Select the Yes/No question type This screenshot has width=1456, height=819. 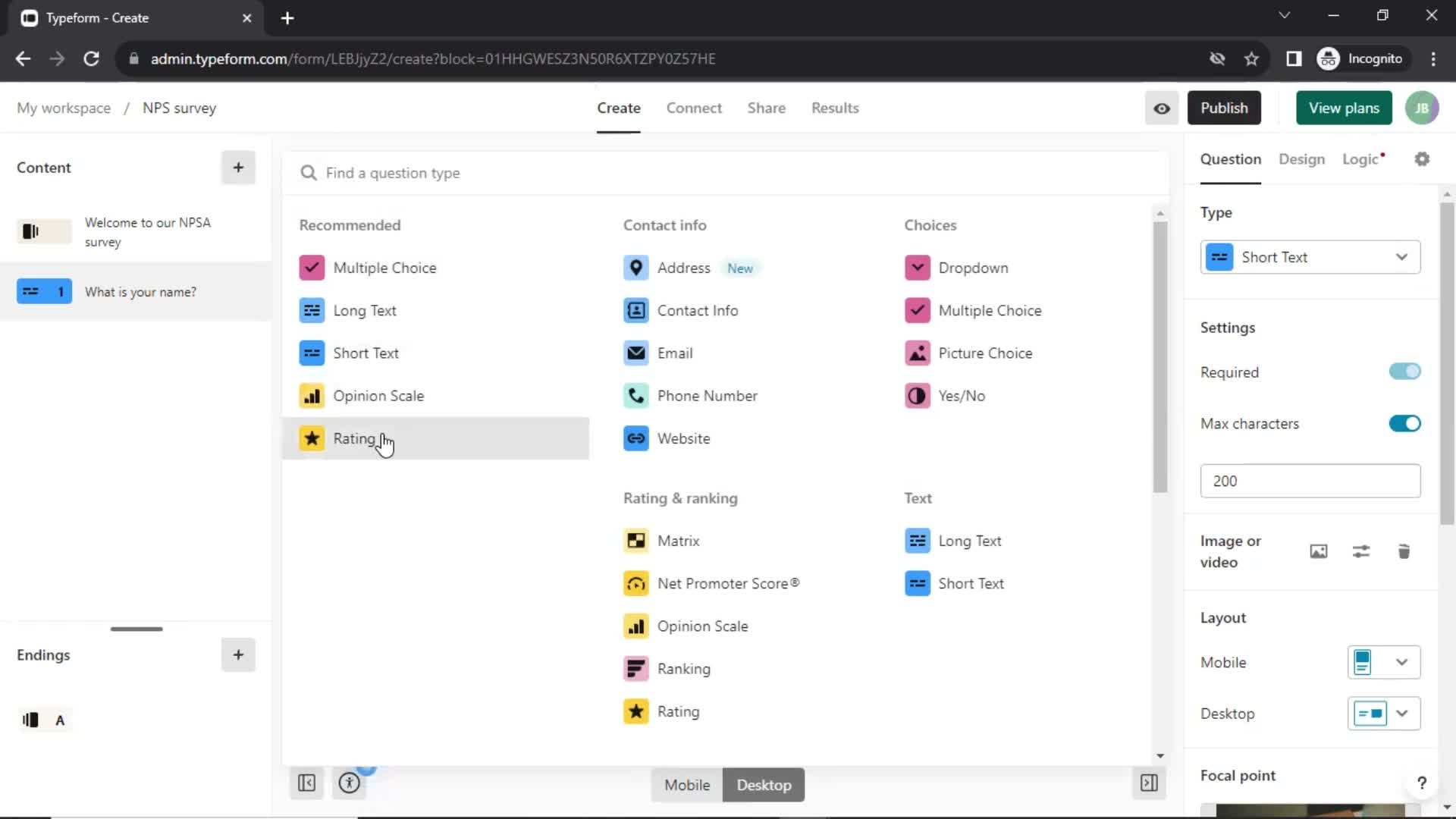coord(945,396)
